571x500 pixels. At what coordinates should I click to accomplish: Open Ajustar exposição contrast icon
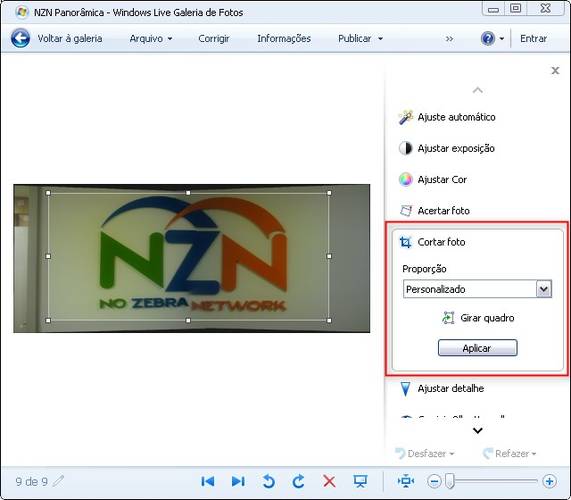pos(405,148)
